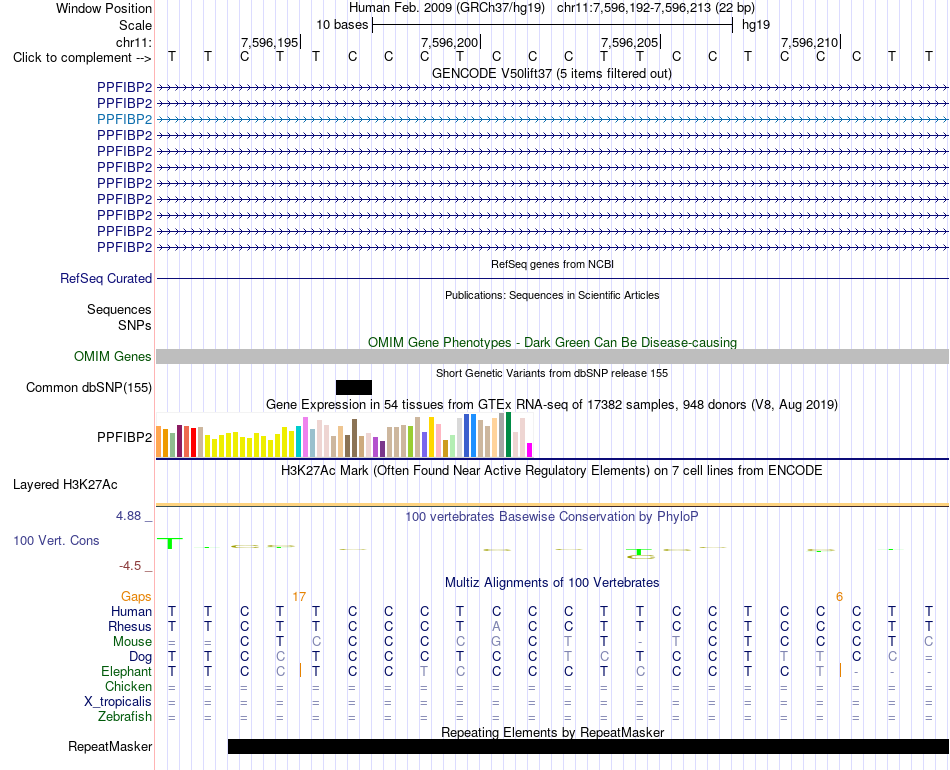Image resolution: width=950 pixels, height=770 pixels.
Task: Click the RepeatMasker side label
Action: point(110,747)
